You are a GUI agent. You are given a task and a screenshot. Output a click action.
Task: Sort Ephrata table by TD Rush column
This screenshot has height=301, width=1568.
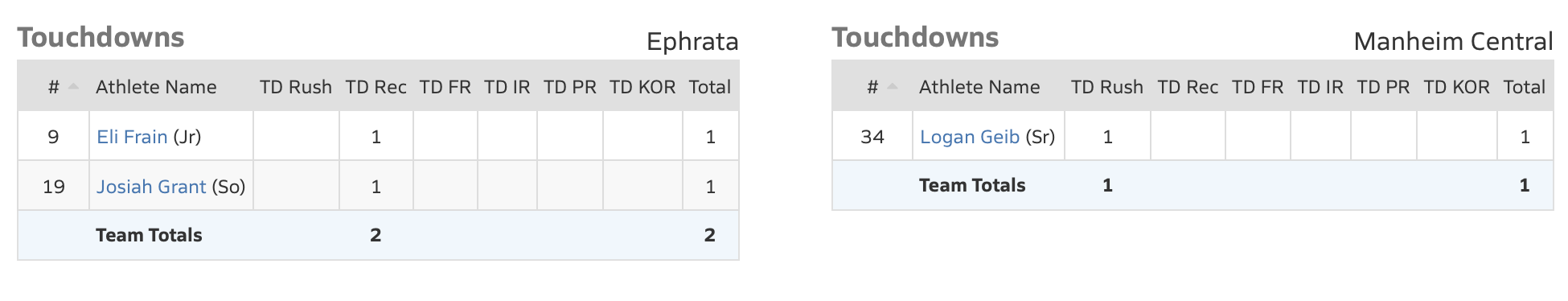point(296,87)
